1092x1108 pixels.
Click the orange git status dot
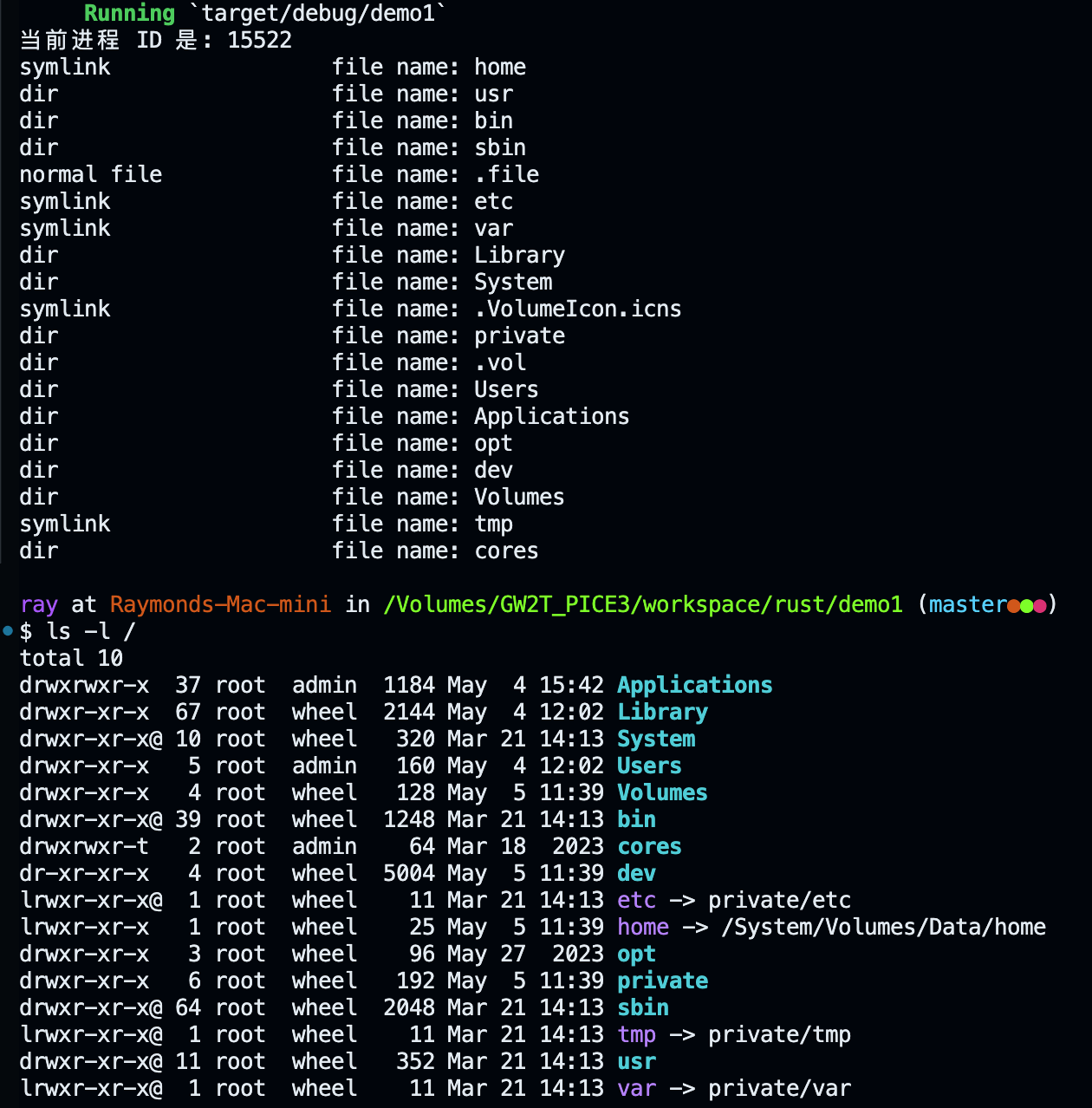click(1013, 606)
